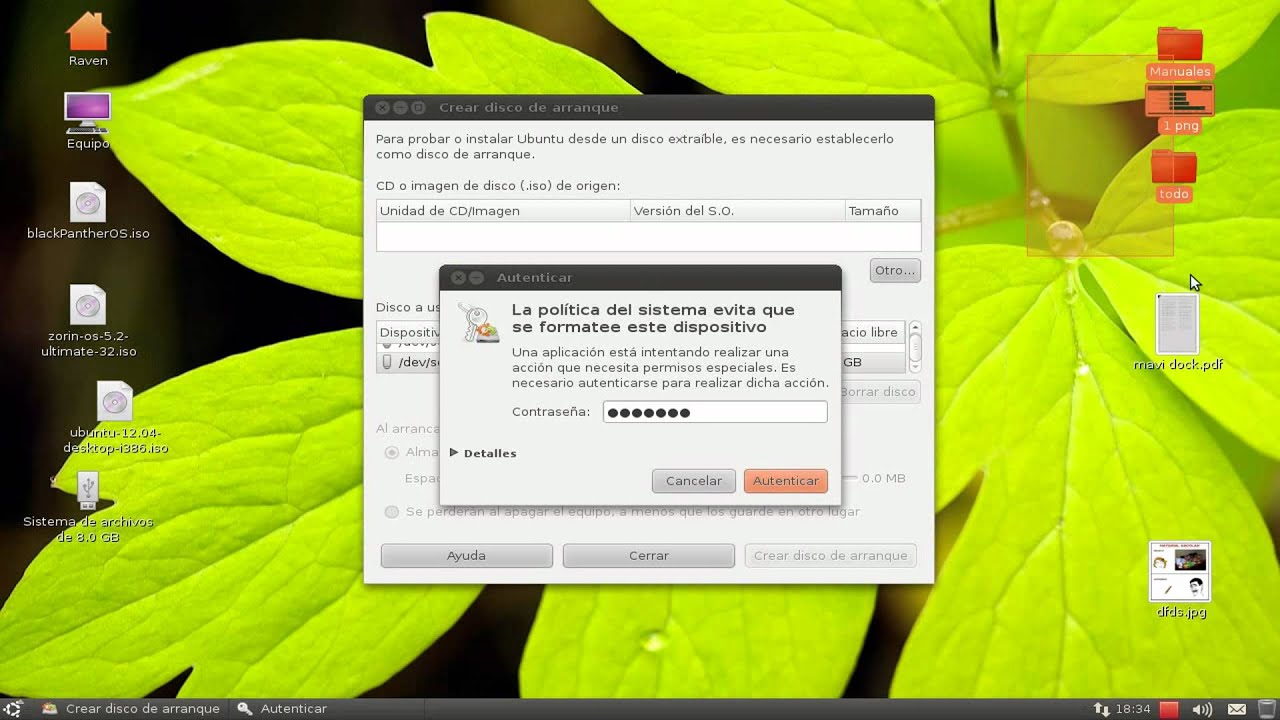Click the 18:34 clock in the panel
The height and width of the screenshot is (720, 1280).
click(x=1133, y=709)
